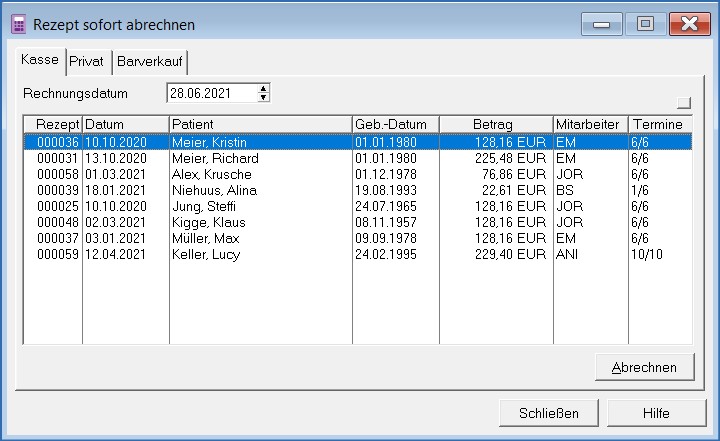Select row for Meier, Richard
The width and height of the screenshot is (720, 441).
[x=358, y=158]
